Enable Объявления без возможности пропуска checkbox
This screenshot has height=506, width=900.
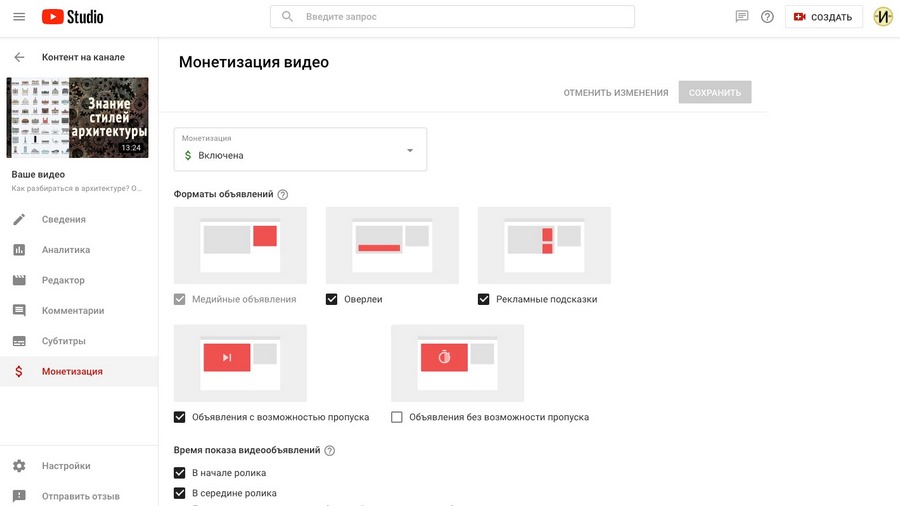coord(397,417)
